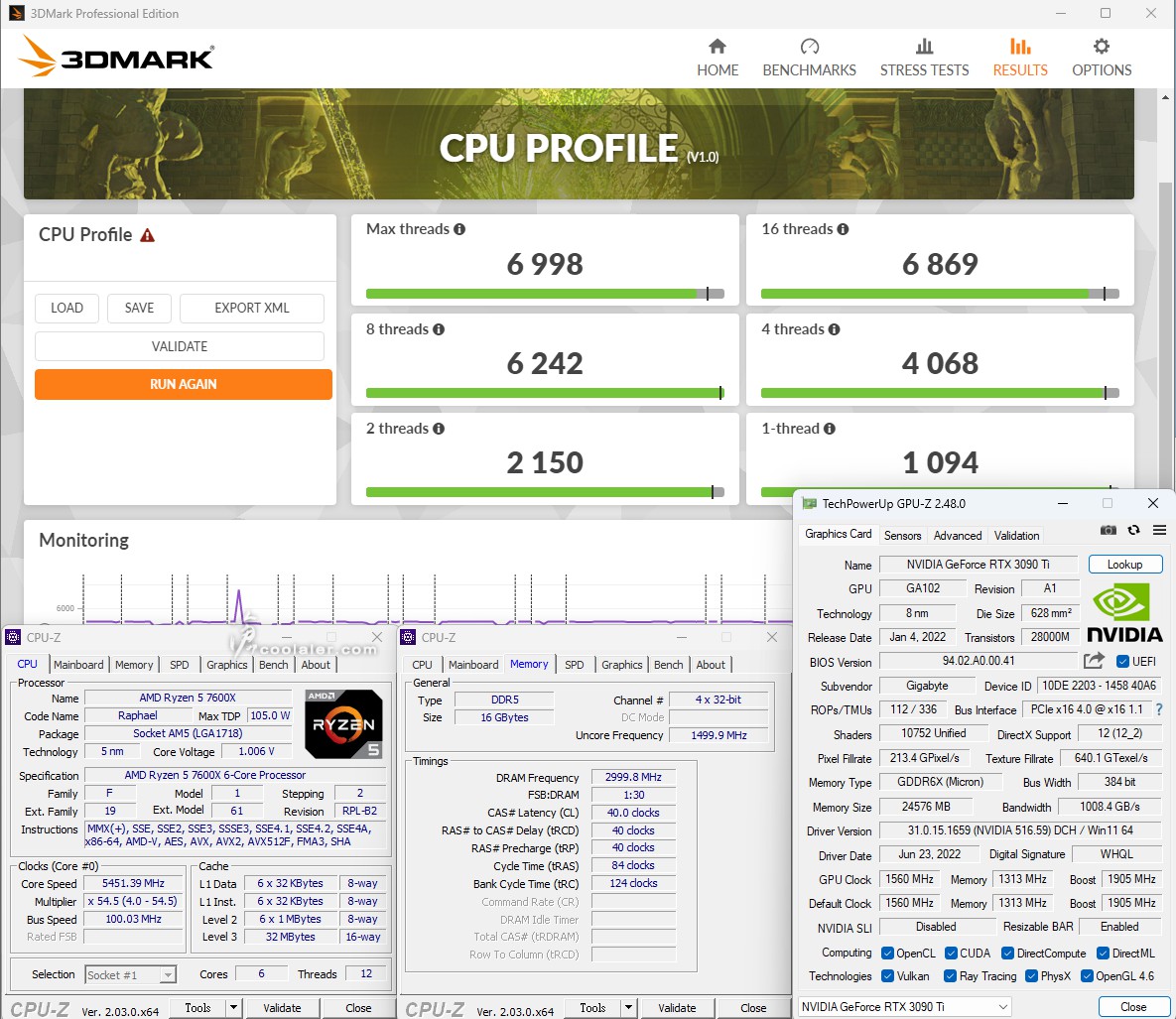Viewport: 1176px width, 1019px height.
Task: Open About tab in CPU-Z processor window
Action: point(316,665)
